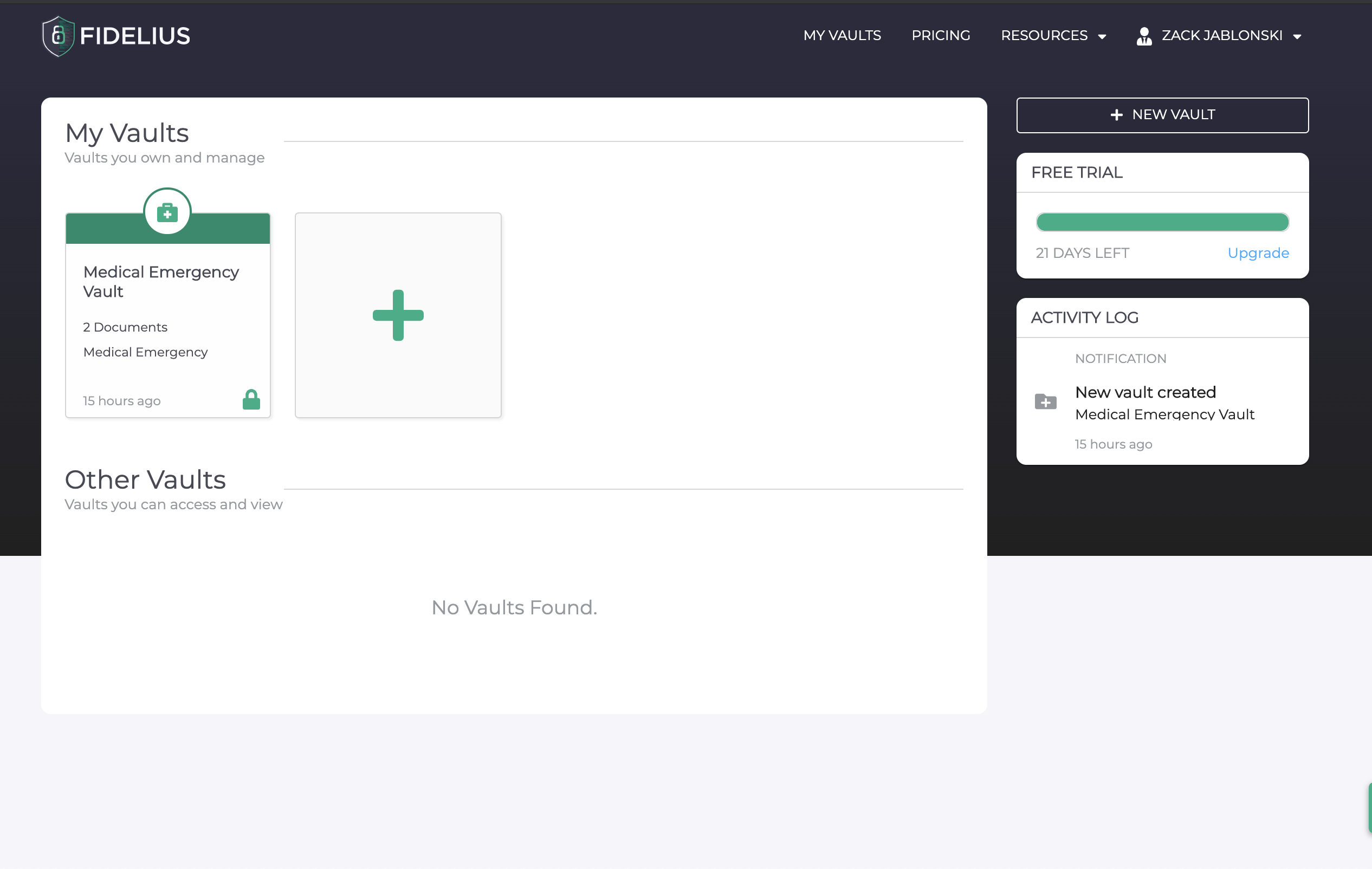
Task: Click the 2 Documents label on vault
Action: point(125,327)
